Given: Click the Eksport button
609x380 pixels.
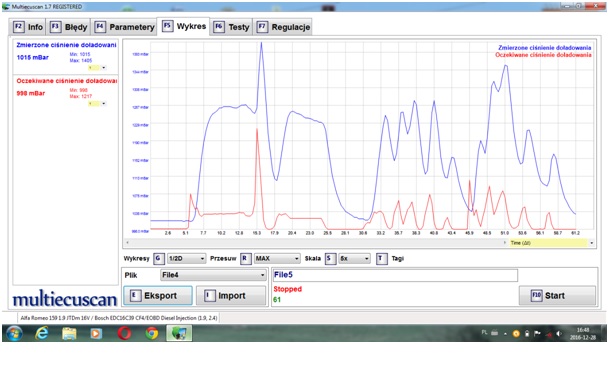Looking at the screenshot, I should (x=158, y=296).
